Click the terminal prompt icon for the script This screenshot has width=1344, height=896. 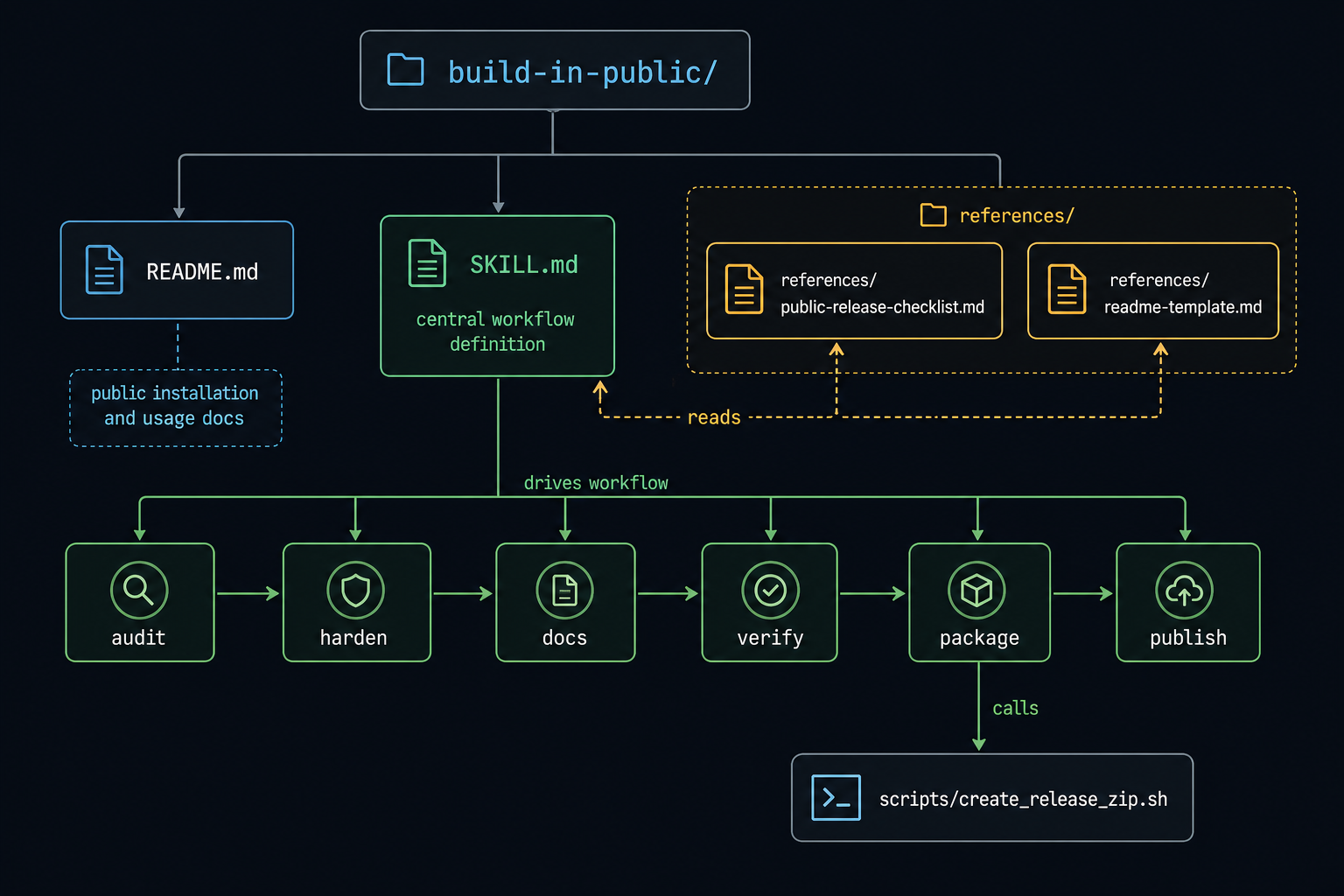click(836, 797)
